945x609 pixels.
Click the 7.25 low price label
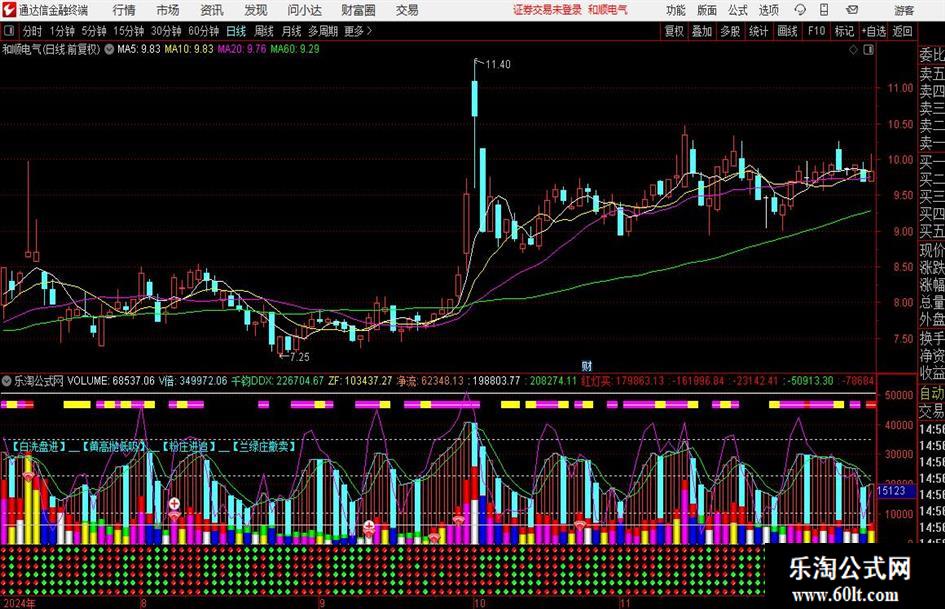(299, 357)
